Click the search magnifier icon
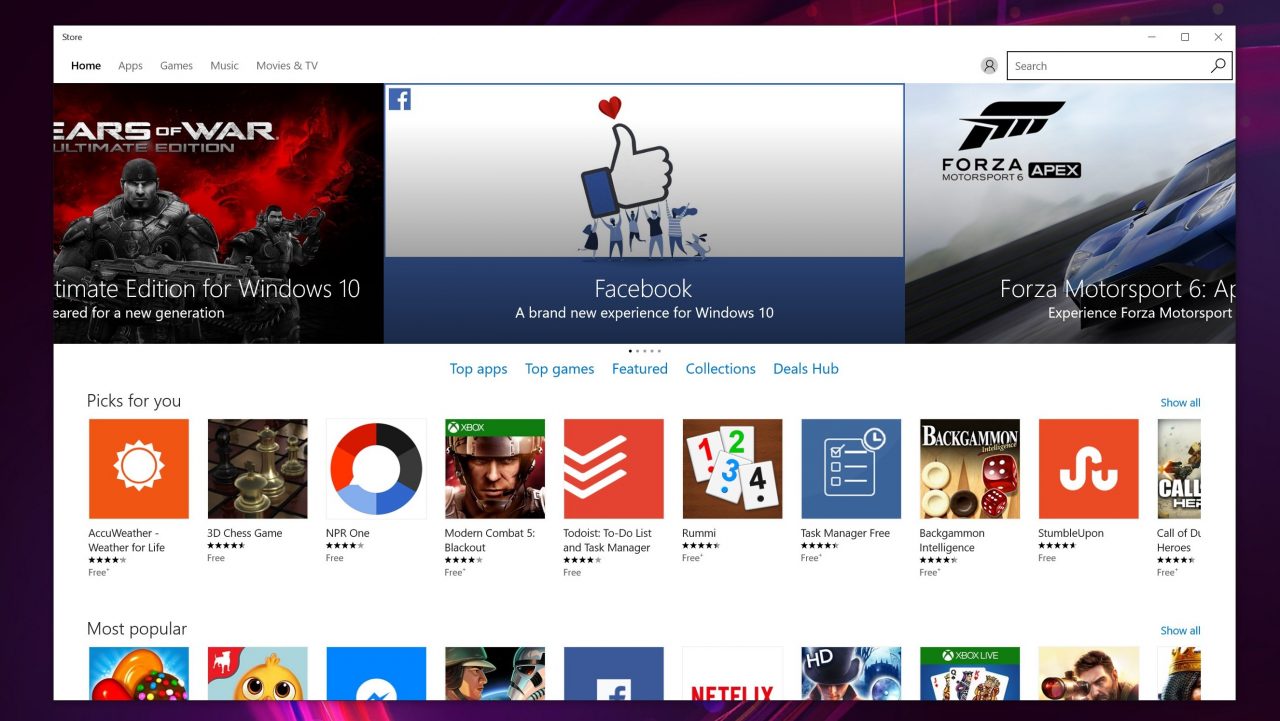Screen dimensions: 1280x721 pyautogui.click(x=1217, y=66)
